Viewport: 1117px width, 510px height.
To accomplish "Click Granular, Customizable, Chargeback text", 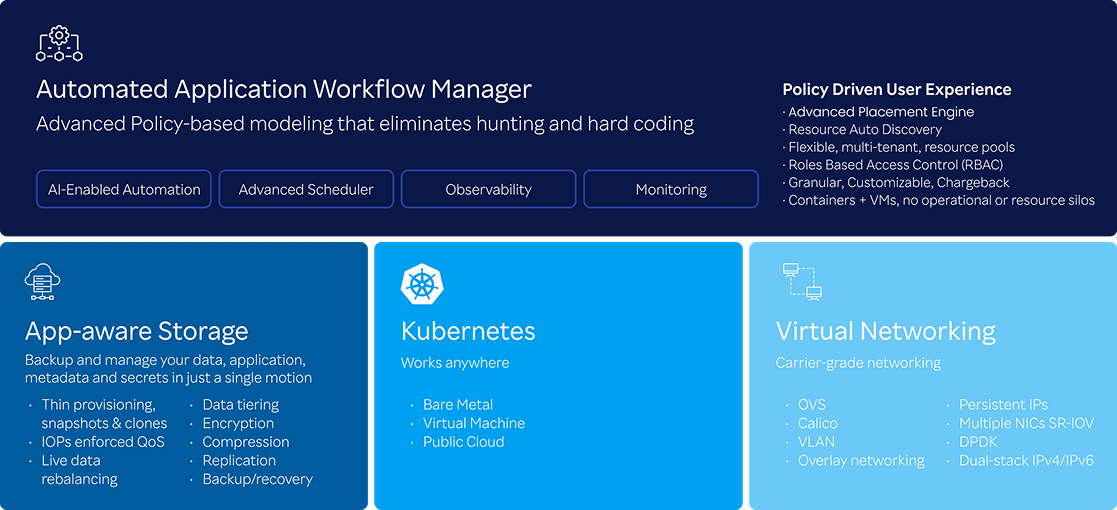I will [899, 183].
